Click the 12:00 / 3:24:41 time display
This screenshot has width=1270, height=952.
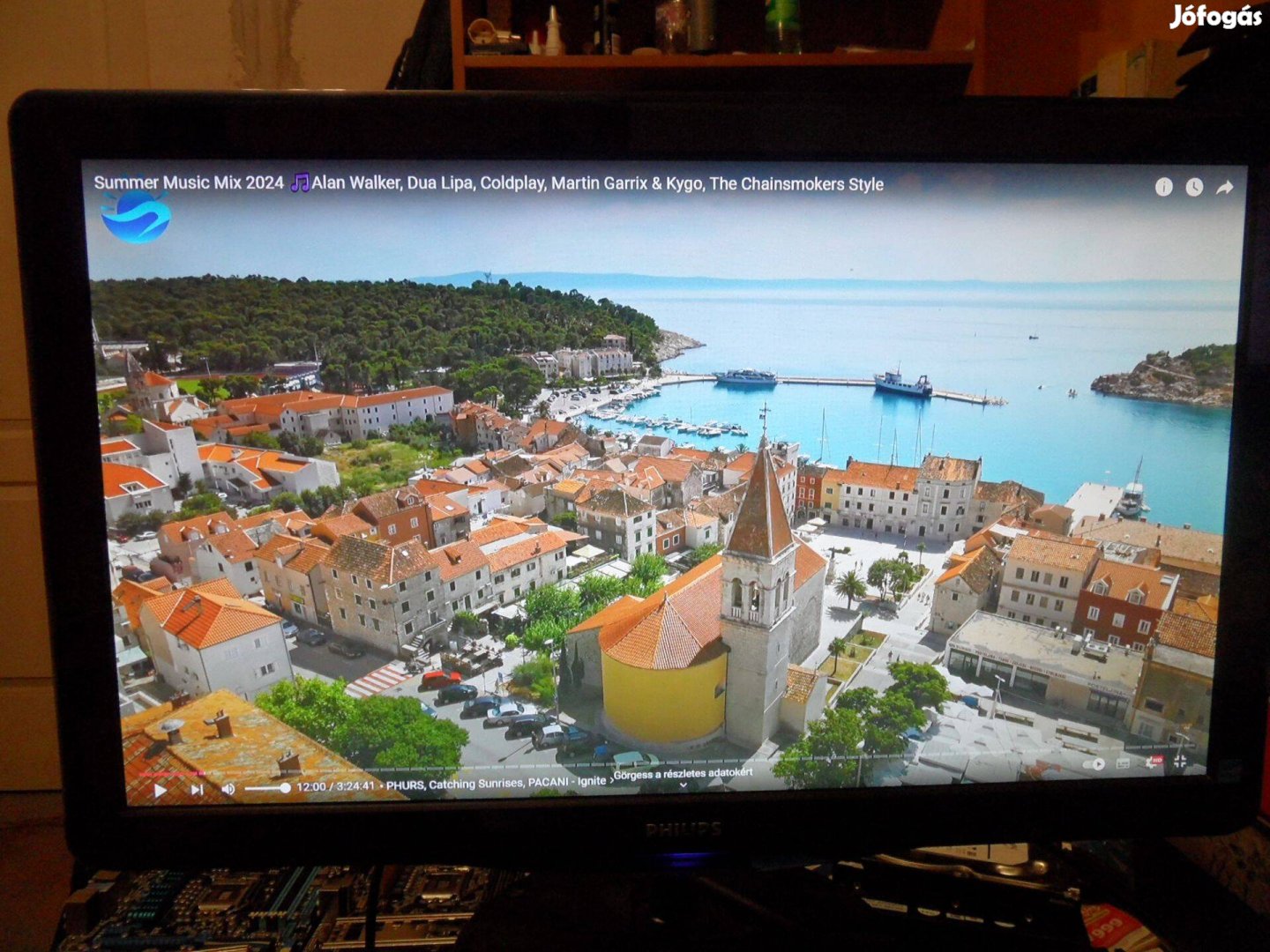[335, 786]
